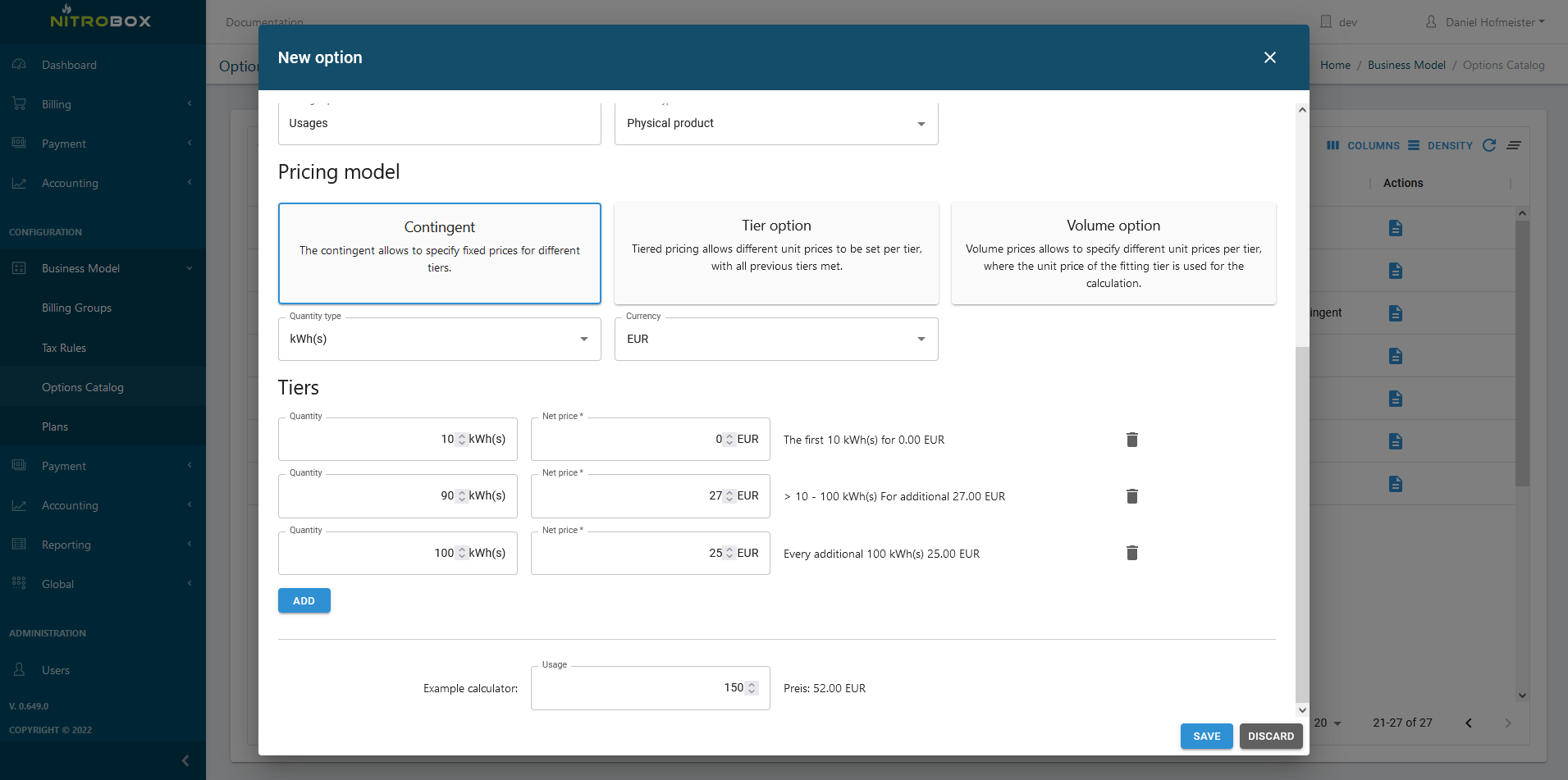Image resolution: width=1568 pixels, height=780 pixels.
Task: Click the ADD button to create a tier
Action: tap(304, 600)
